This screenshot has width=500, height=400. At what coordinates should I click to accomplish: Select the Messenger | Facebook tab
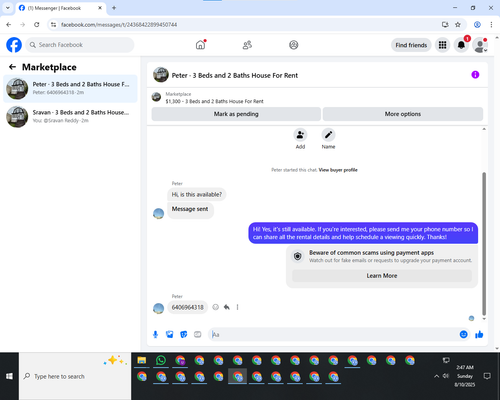[x=61, y=8]
